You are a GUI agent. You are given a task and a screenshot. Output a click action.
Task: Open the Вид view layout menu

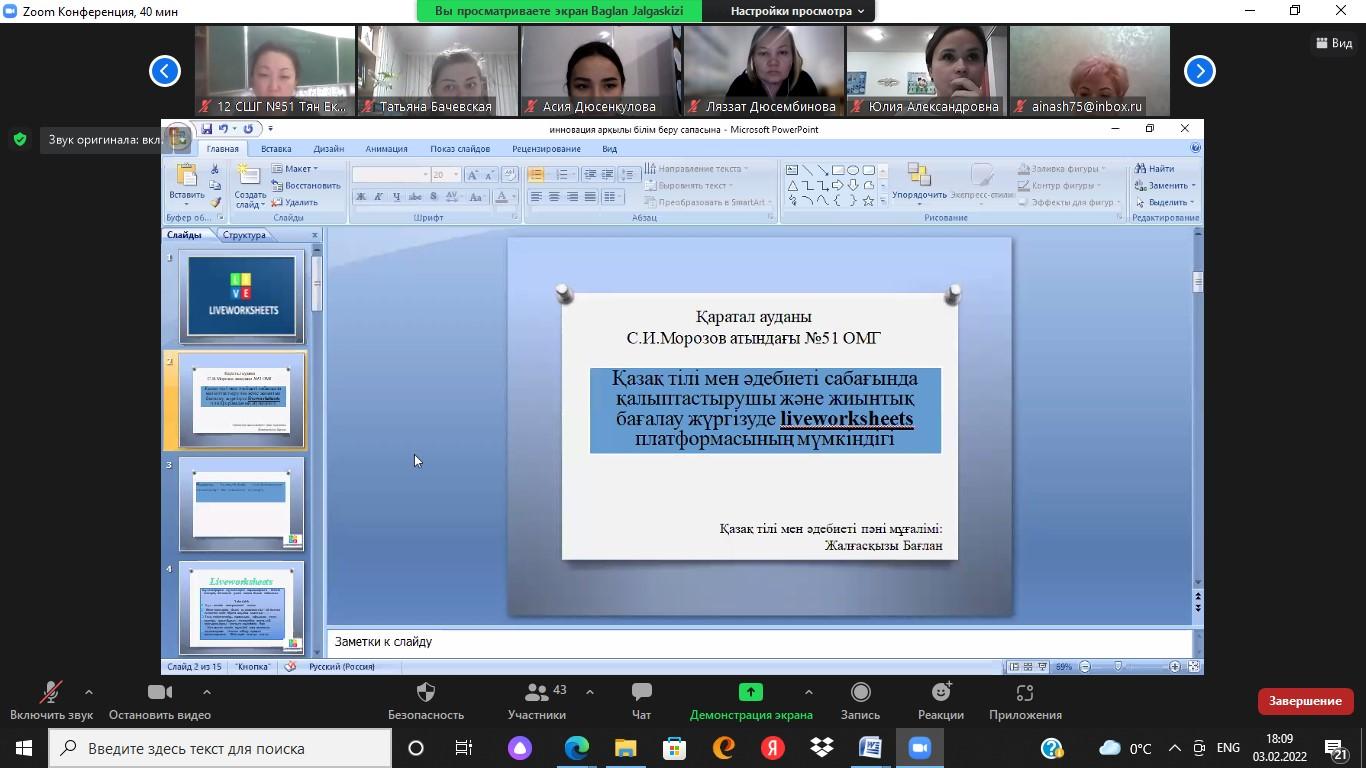click(x=1334, y=43)
